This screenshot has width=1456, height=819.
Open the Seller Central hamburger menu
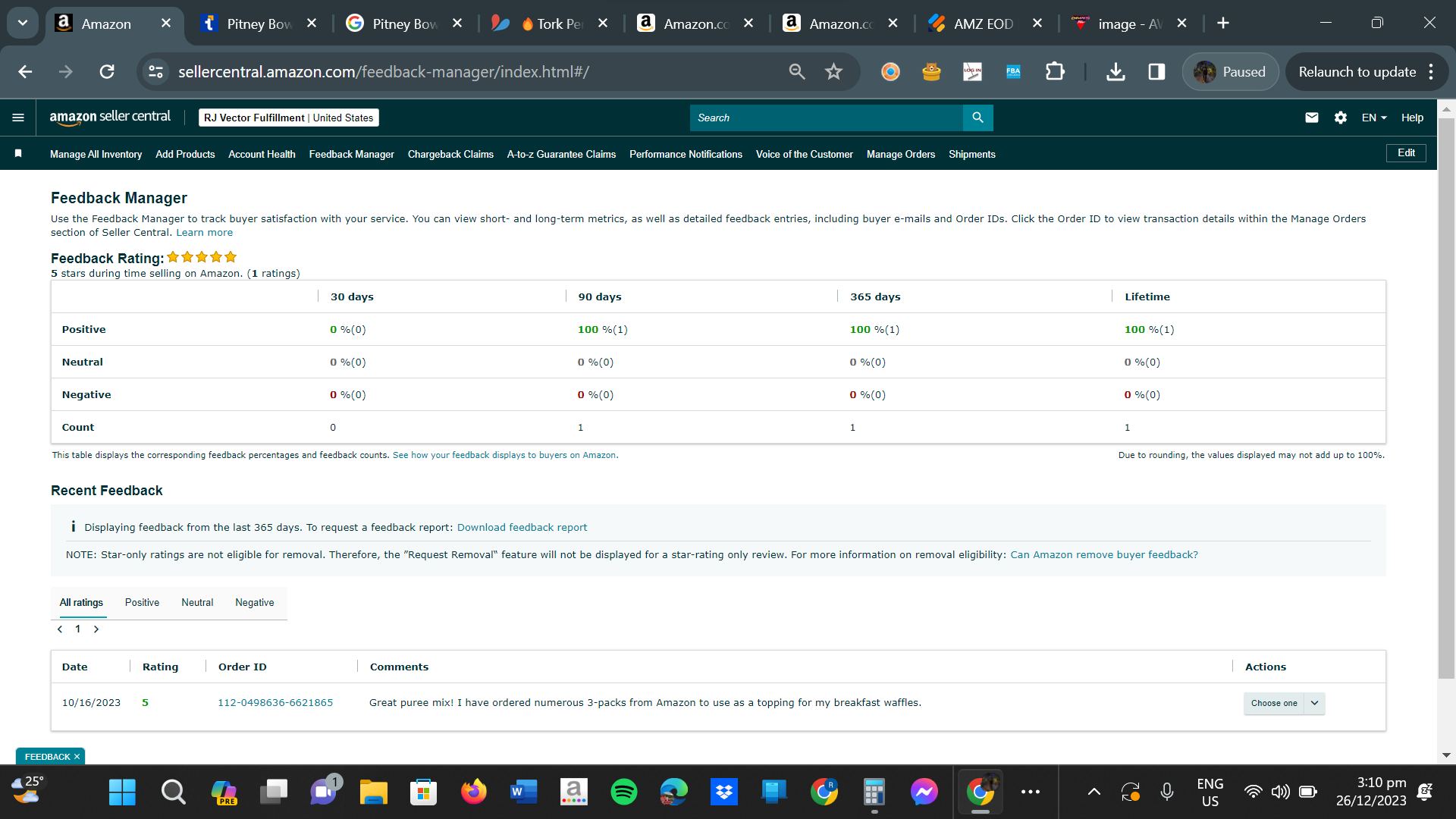pos(18,118)
